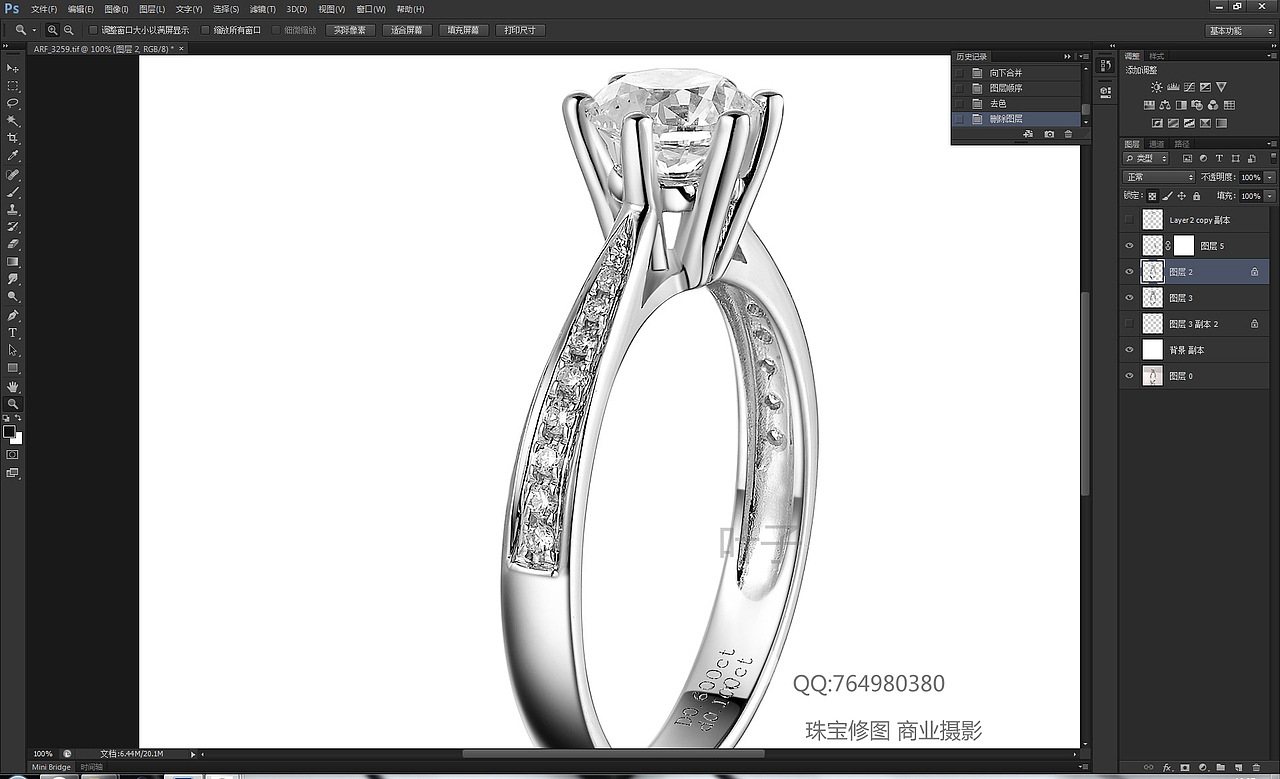Open the 文件(F) menu
This screenshot has width=1280, height=779.
pos(44,9)
